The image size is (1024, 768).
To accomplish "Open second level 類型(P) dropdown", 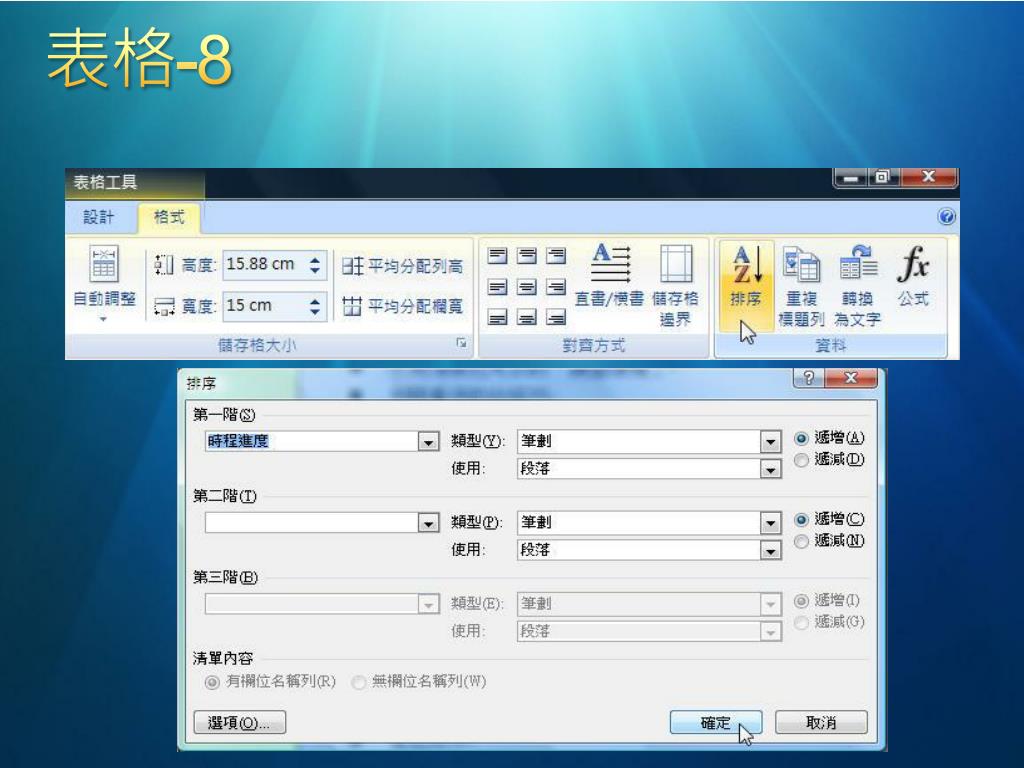I will tap(771, 523).
